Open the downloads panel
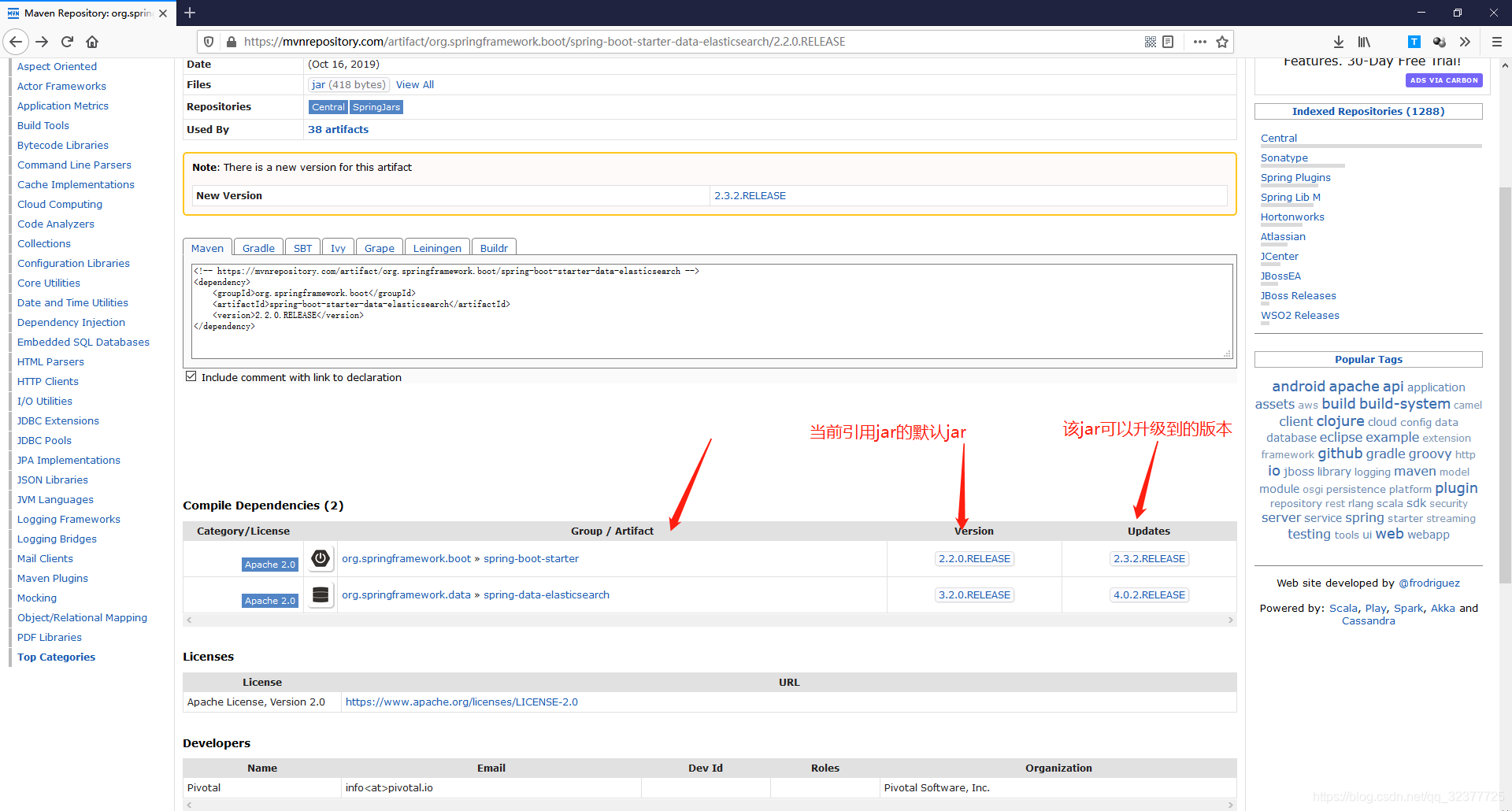The height and width of the screenshot is (811, 1512). (x=1339, y=42)
